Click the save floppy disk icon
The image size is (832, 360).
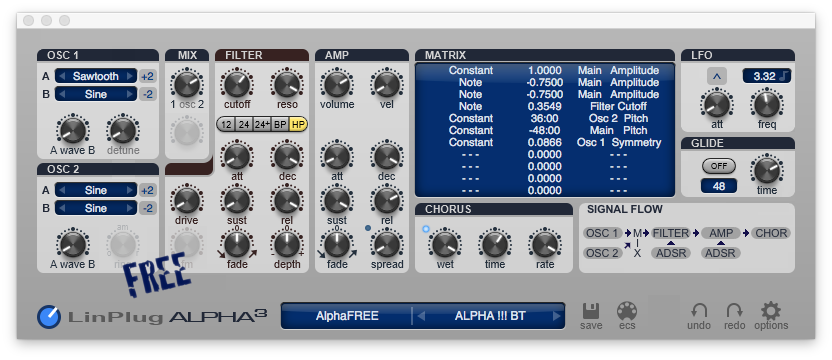click(x=591, y=311)
